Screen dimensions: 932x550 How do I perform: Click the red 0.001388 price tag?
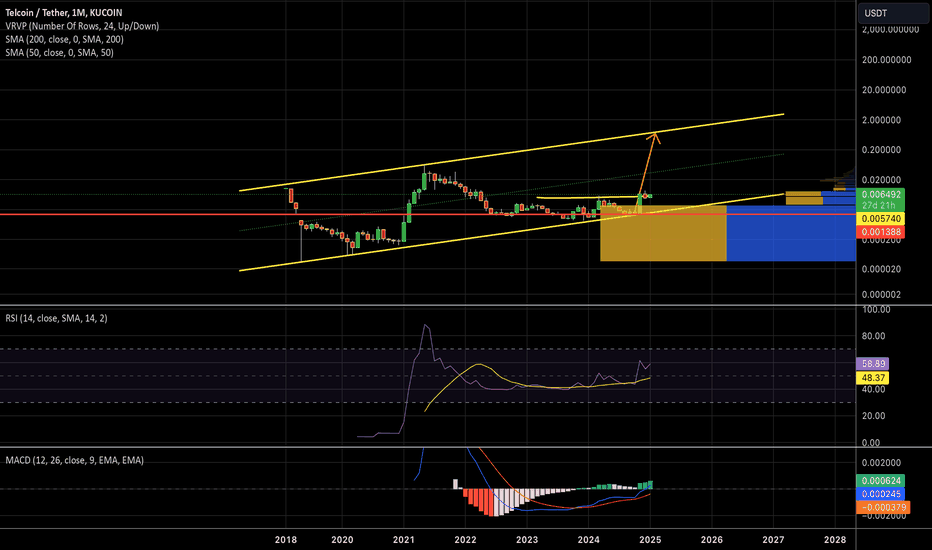[880, 232]
